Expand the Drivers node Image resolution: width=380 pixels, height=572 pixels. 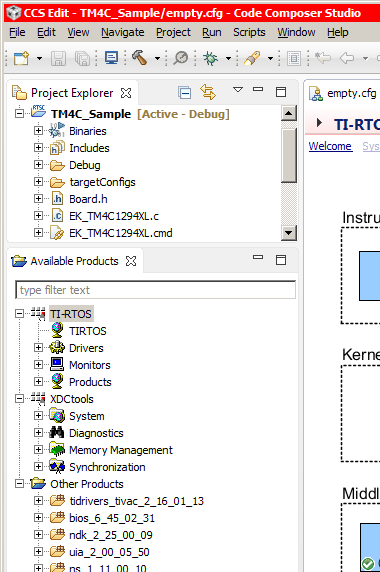point(38,347)
